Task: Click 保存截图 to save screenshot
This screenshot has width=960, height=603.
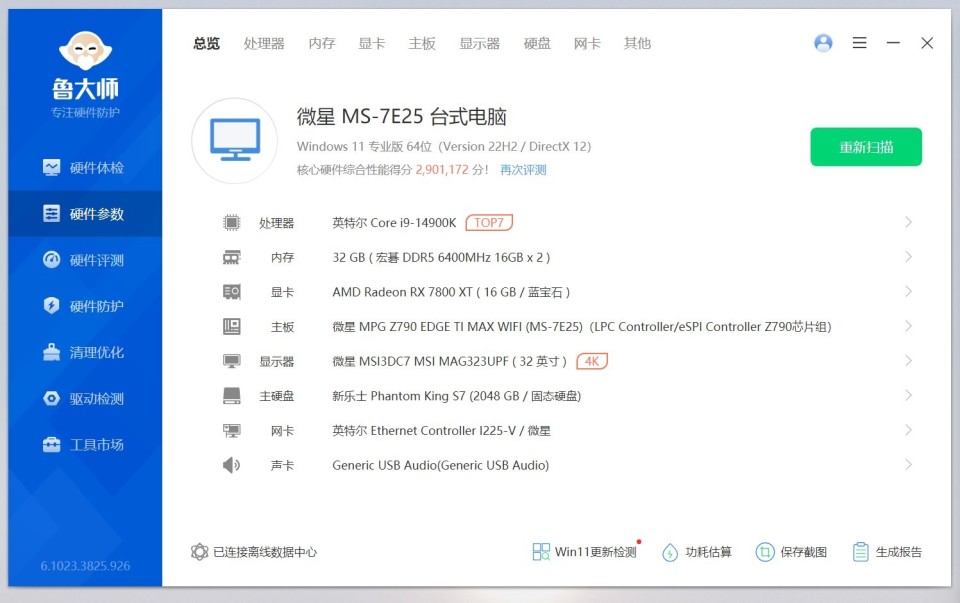Action: (x=791, y=552)
